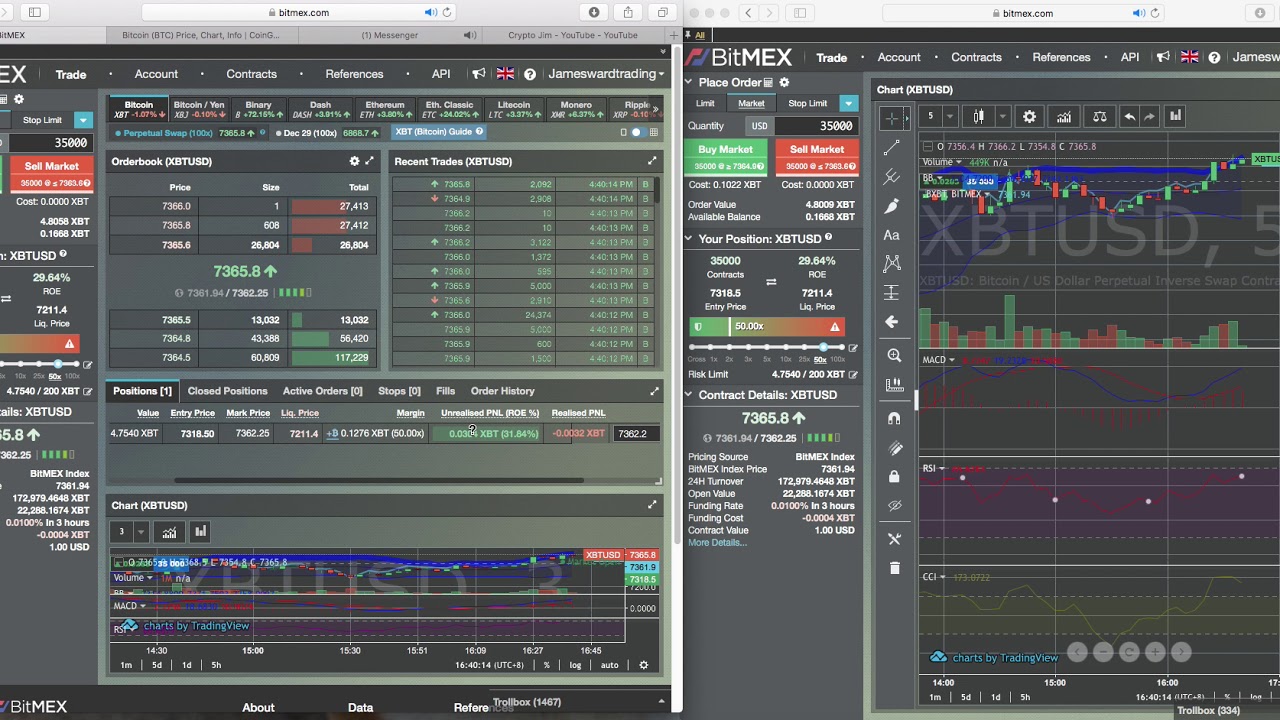This screenshot has width=1280, height=720.
Task: Select the measure ruler tool
Action: pyautogui.click(x=894, y=384)
